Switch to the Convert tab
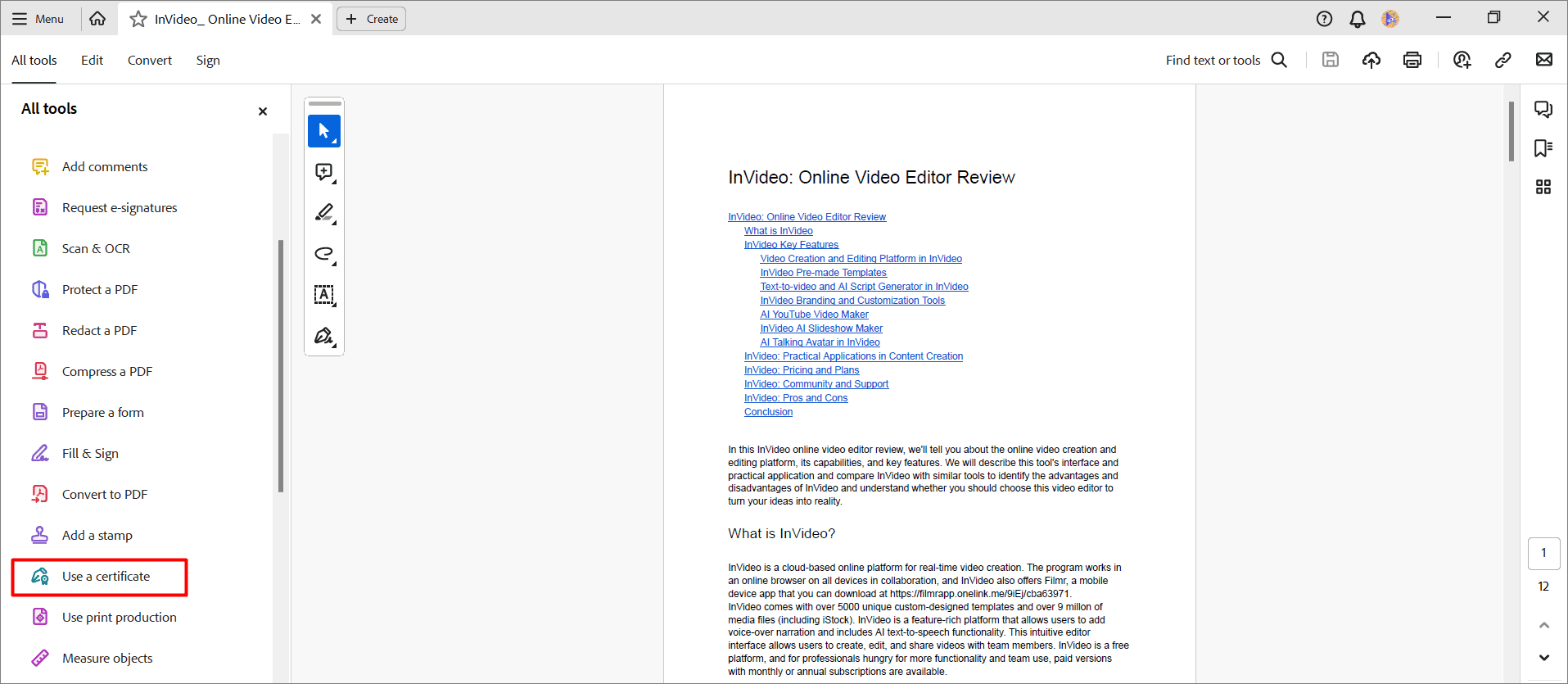Screen dimensions: 1568x684 coord(150,61)
